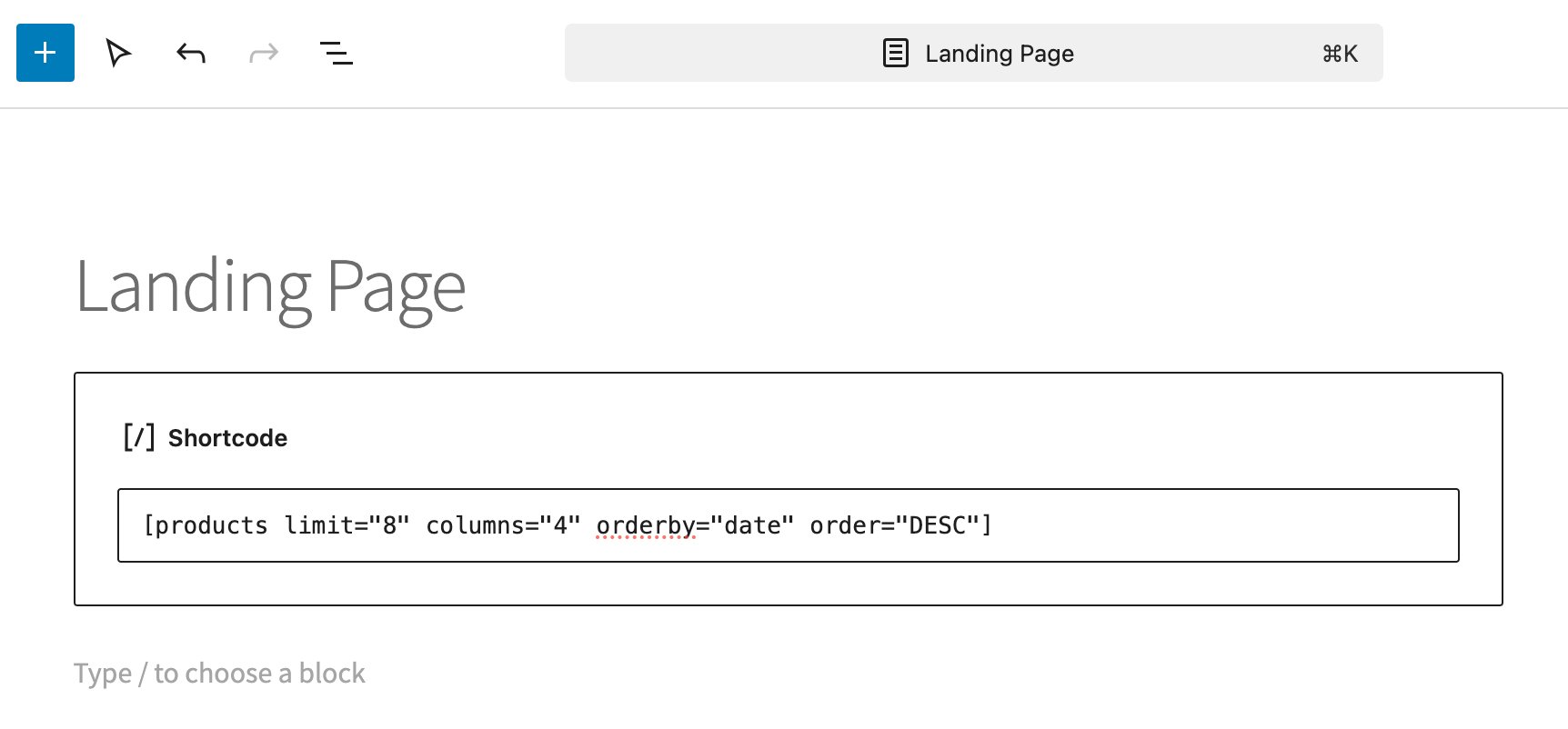The width and height of the screenshot is (1568, 729).
Task: Click the Shortcode block icon [/]
Action: (138, 436)
